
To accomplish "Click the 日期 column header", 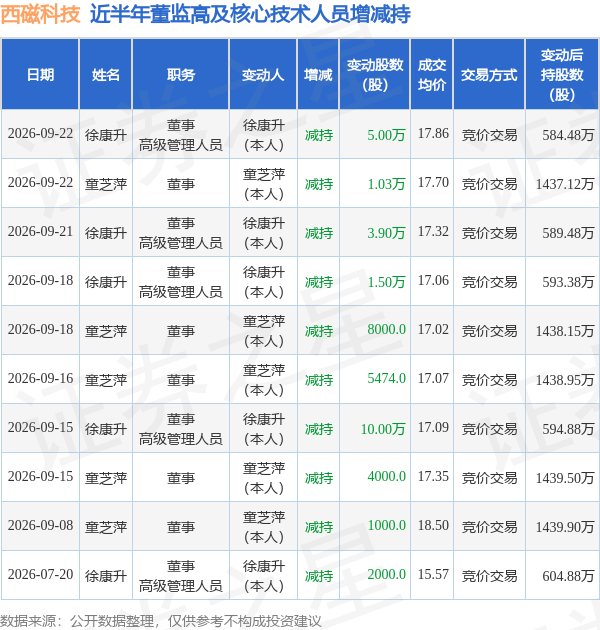I will 40,75.
